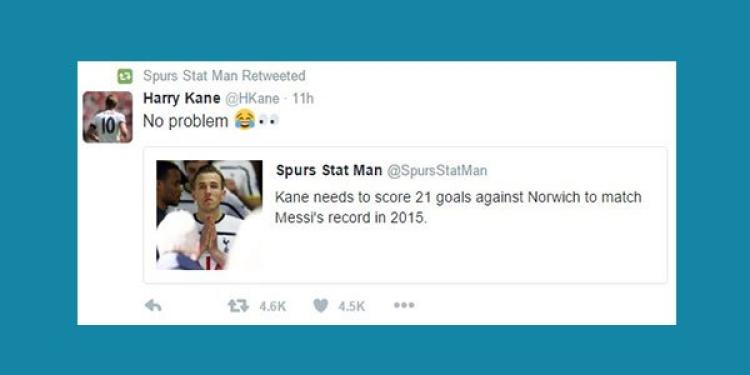Open Spurs Stat Man Retweeted link
The image size is (750, 375).
coord(224,76)
